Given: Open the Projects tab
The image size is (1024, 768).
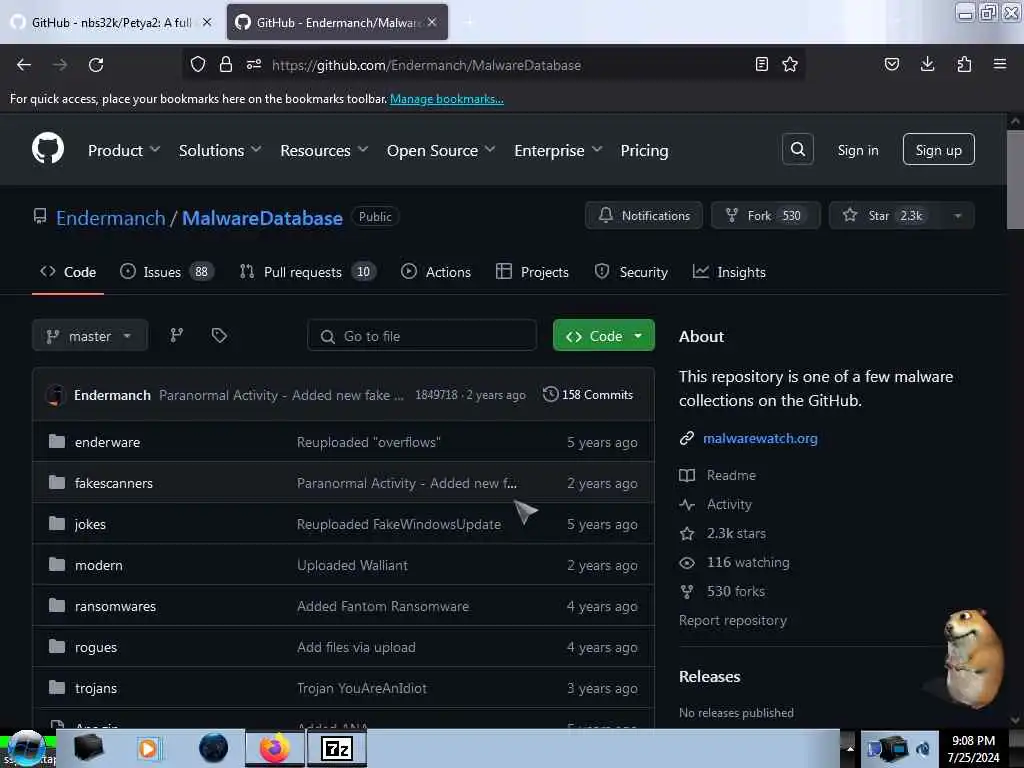Looking at the screenshot, I should [x=532, y=272].
